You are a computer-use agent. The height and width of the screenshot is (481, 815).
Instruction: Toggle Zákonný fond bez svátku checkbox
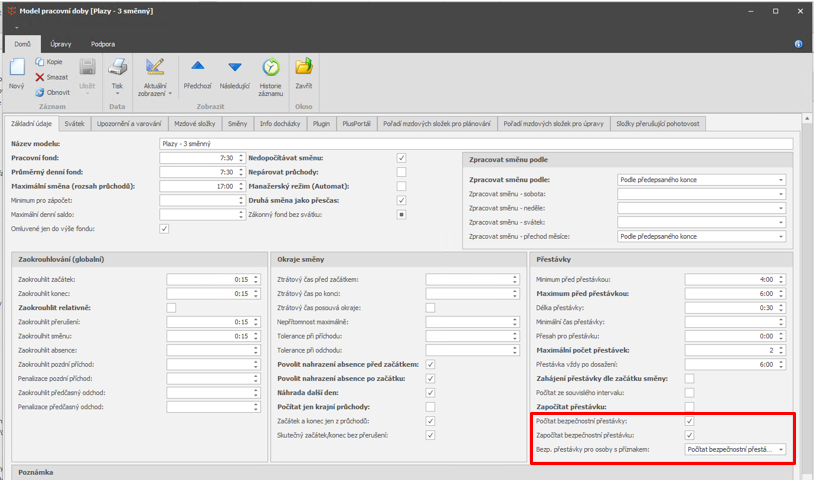point(401,215)
